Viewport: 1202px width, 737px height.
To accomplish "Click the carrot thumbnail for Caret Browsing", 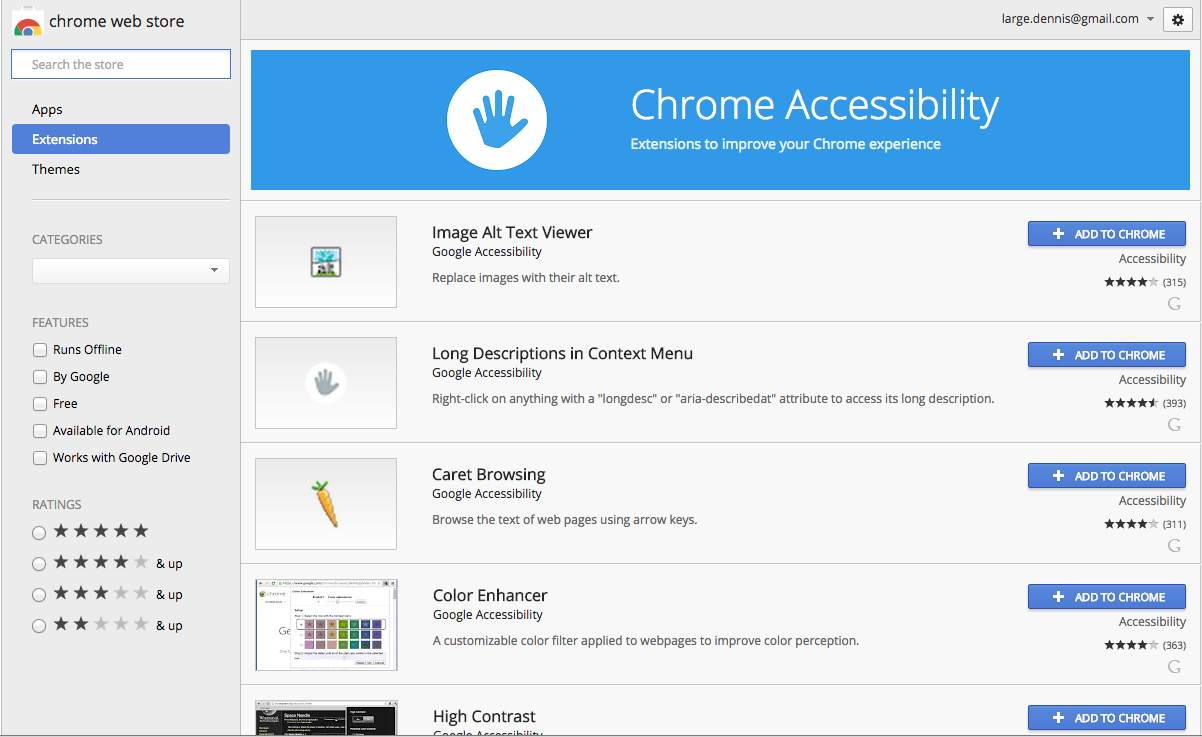I will point(325,504).
